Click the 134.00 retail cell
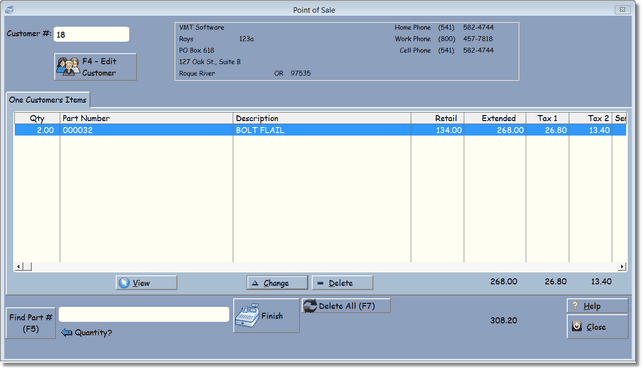The image size is (642, 369). (x=437, y=130)
